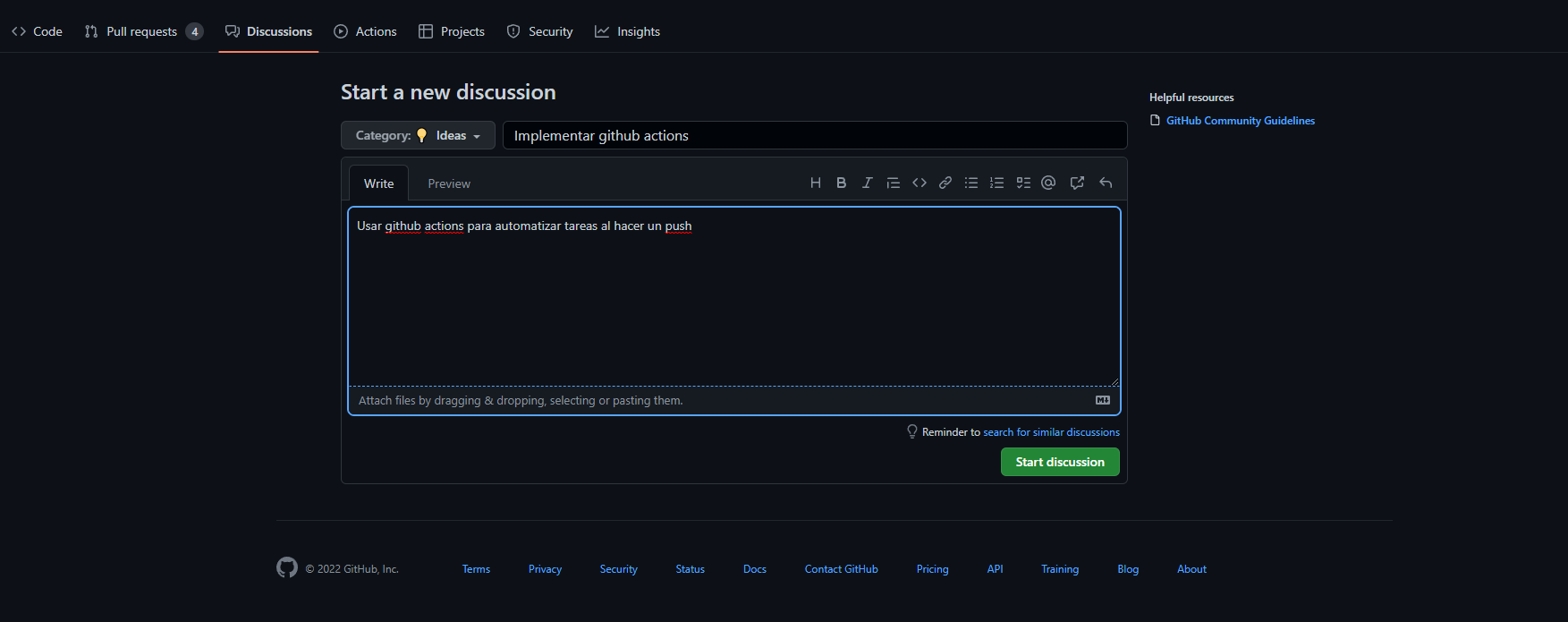
Task: Open the Status footer link
Action: coord(690,569)
